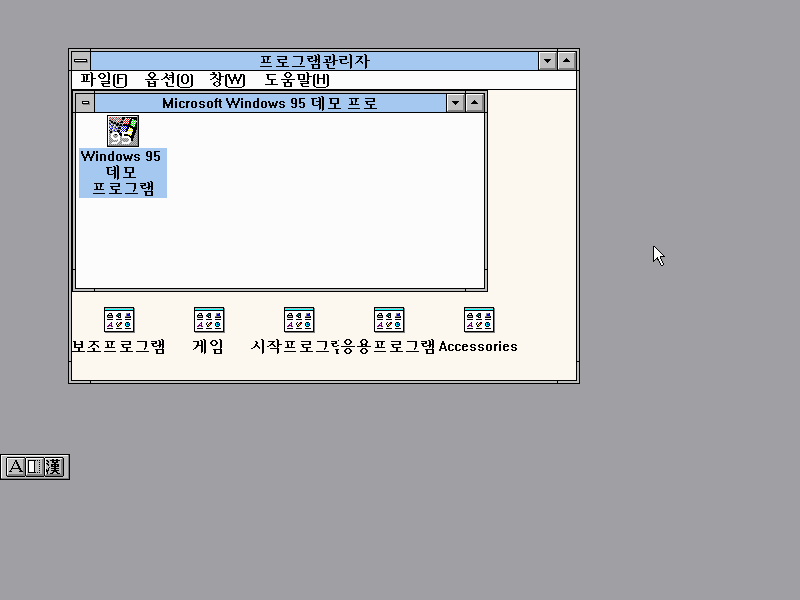Select the 보조프로그램 group icon
This screenshot has width=800, height=600.
(x=119, y=320)
